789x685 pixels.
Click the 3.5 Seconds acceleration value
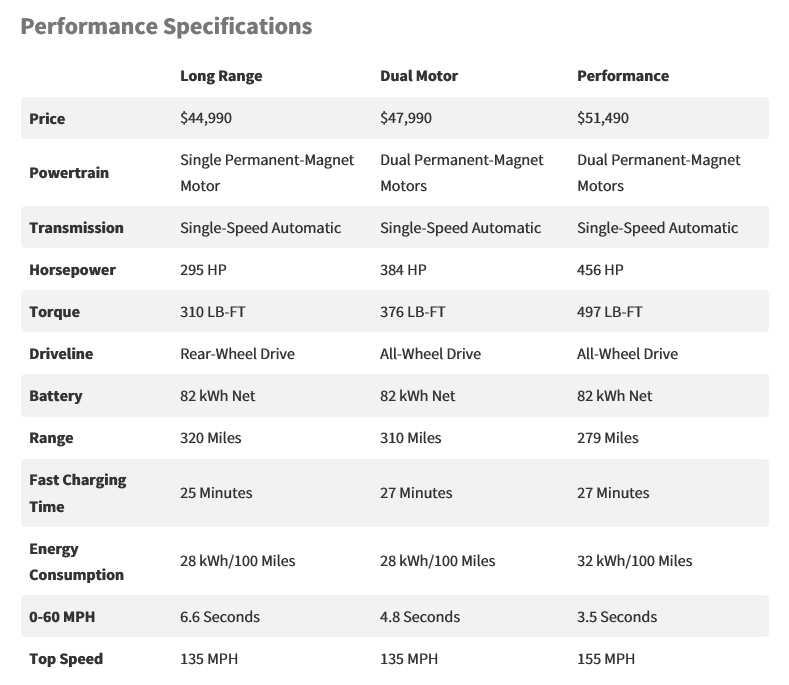(x=617, y=617)
